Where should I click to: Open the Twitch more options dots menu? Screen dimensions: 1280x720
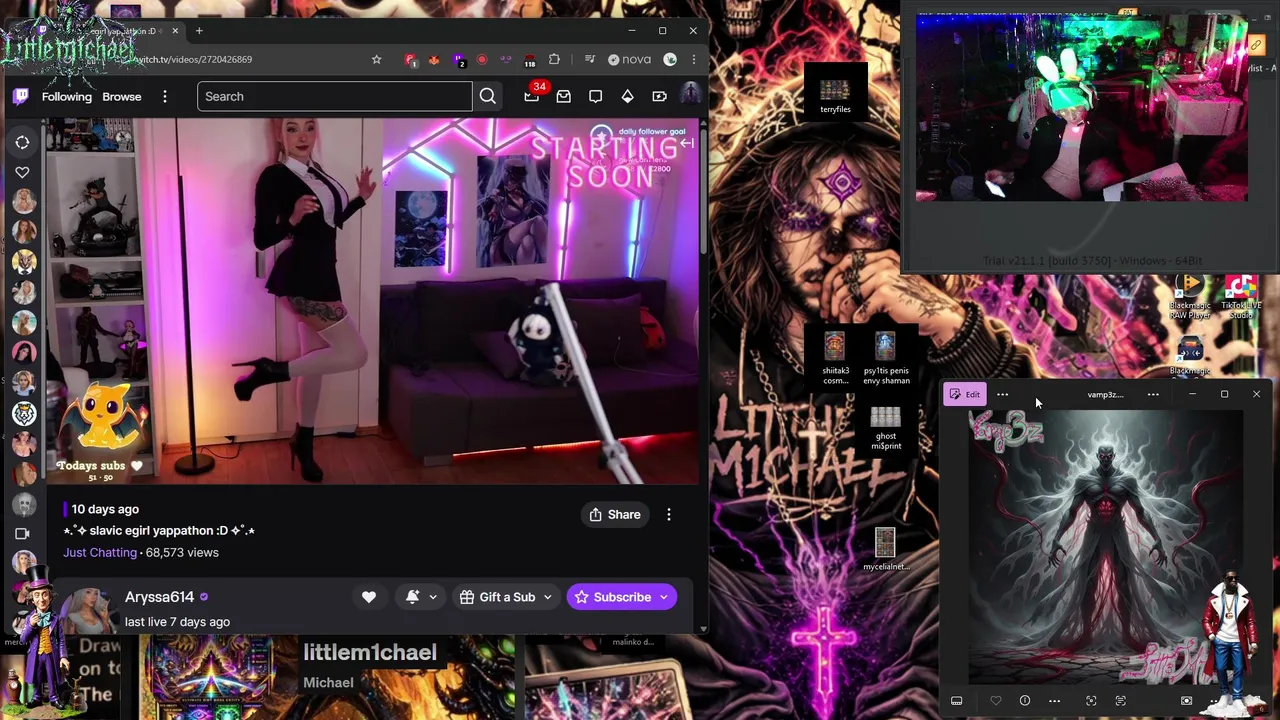pyautogui.click(x=165, y=97)
